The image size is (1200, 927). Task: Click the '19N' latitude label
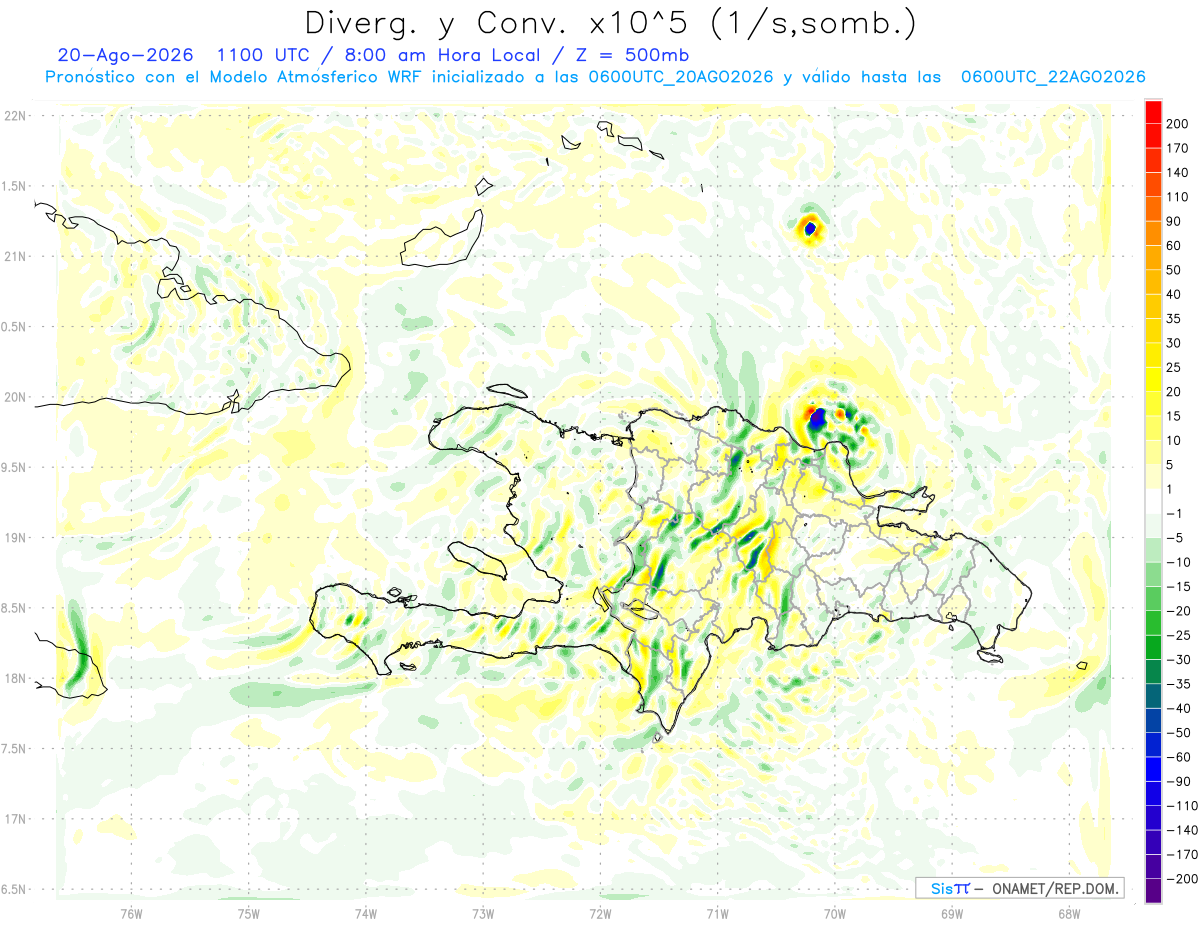14,538
